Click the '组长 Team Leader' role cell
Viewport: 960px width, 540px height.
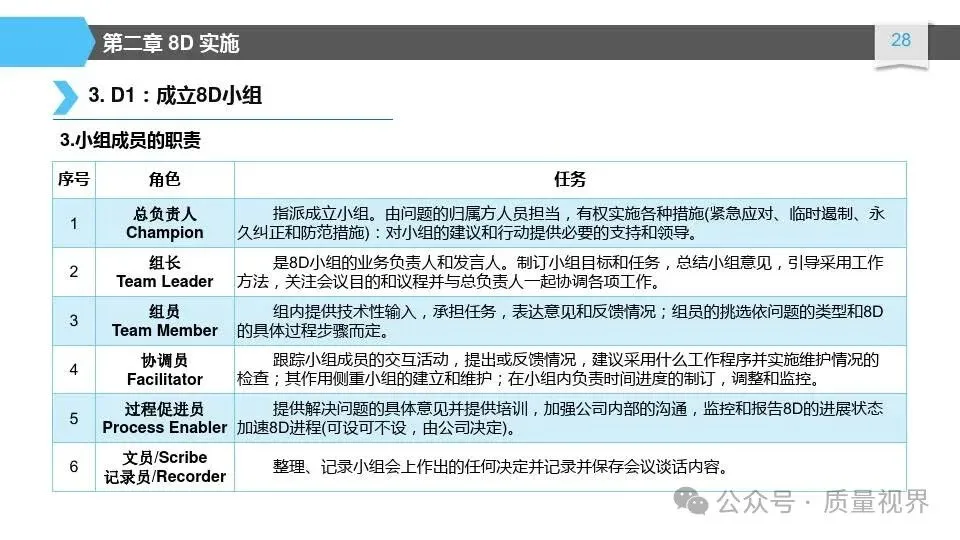[x=165, y=272]
